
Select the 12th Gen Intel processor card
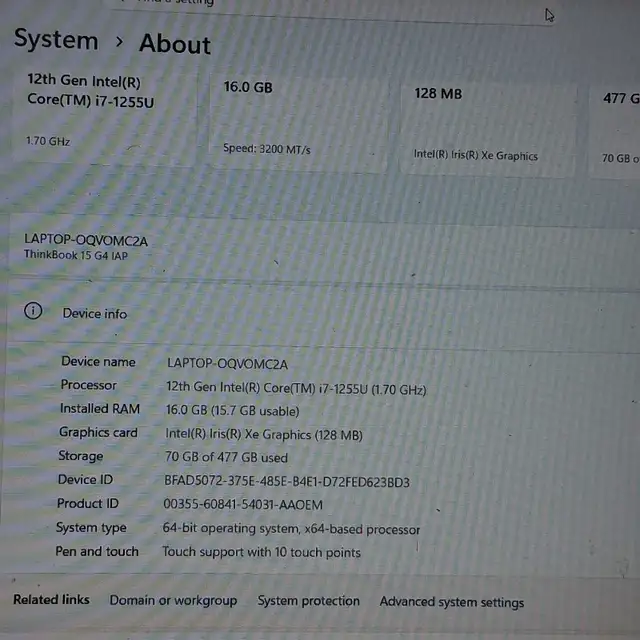click(x=105, y=115)
